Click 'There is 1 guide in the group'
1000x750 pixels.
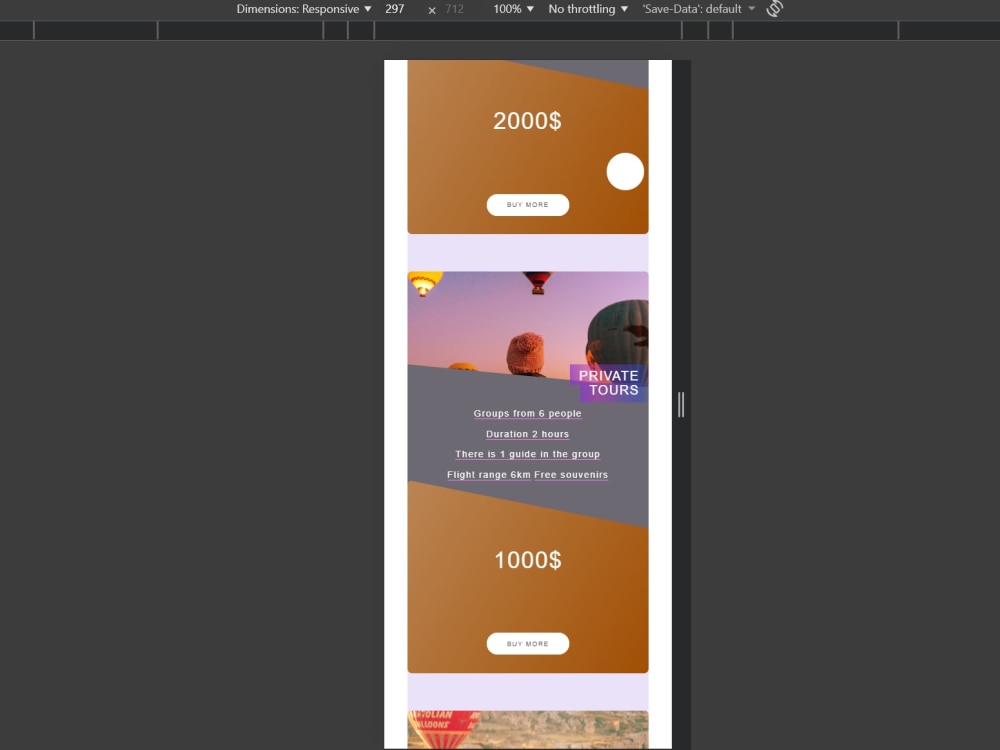tap(527, 454)
